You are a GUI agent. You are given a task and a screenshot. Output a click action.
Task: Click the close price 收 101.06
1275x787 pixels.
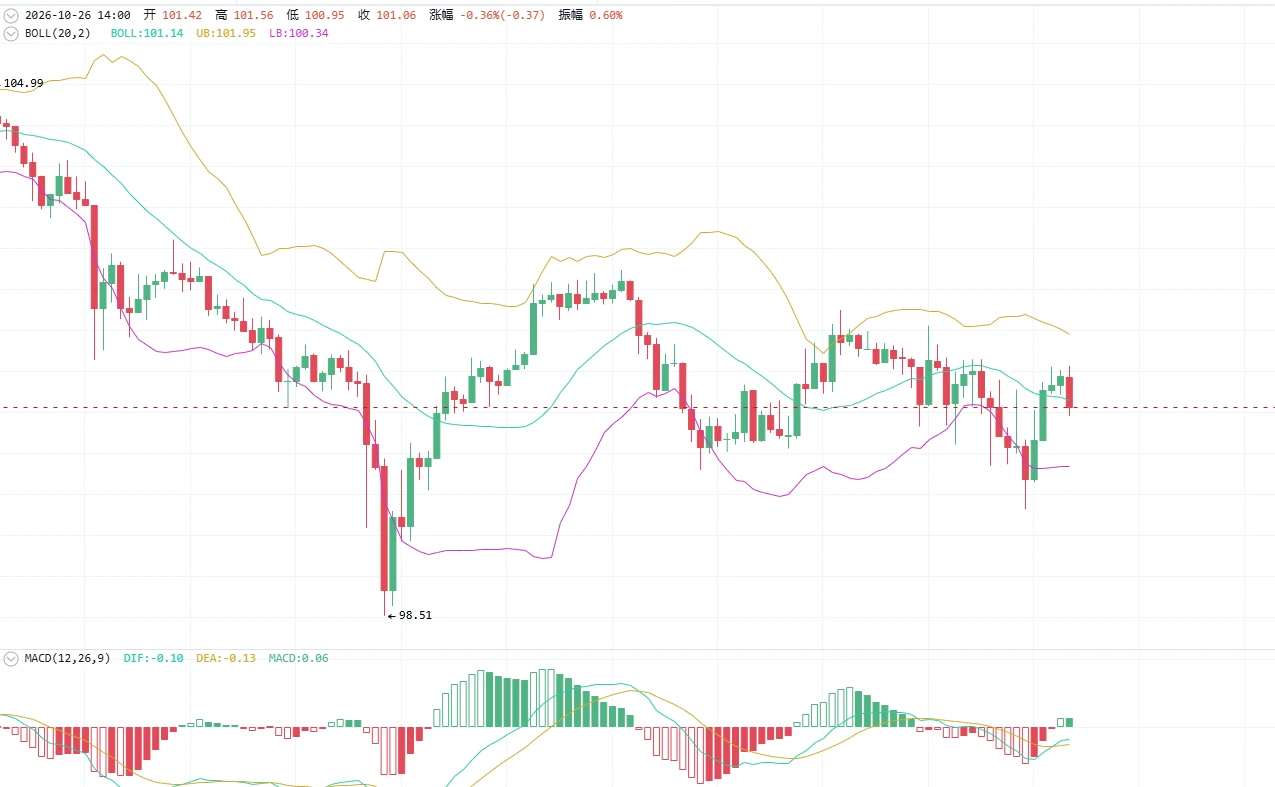(386, 15)
